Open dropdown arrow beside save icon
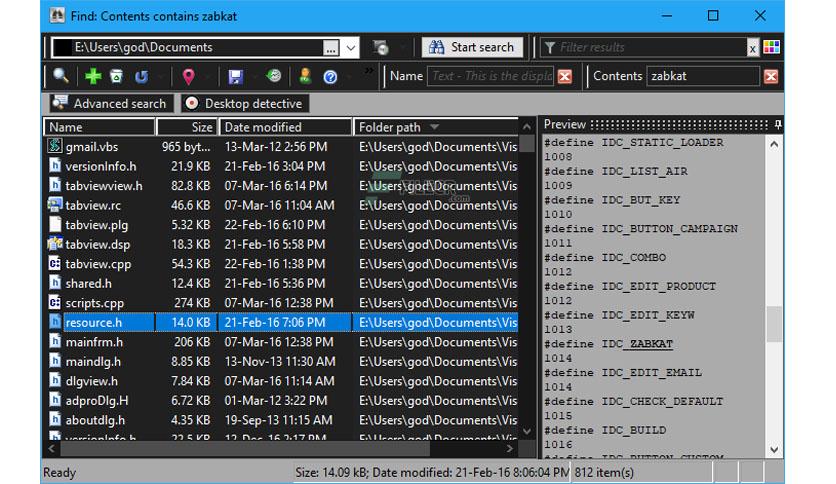Screen dimensions: 836x484 255,77
